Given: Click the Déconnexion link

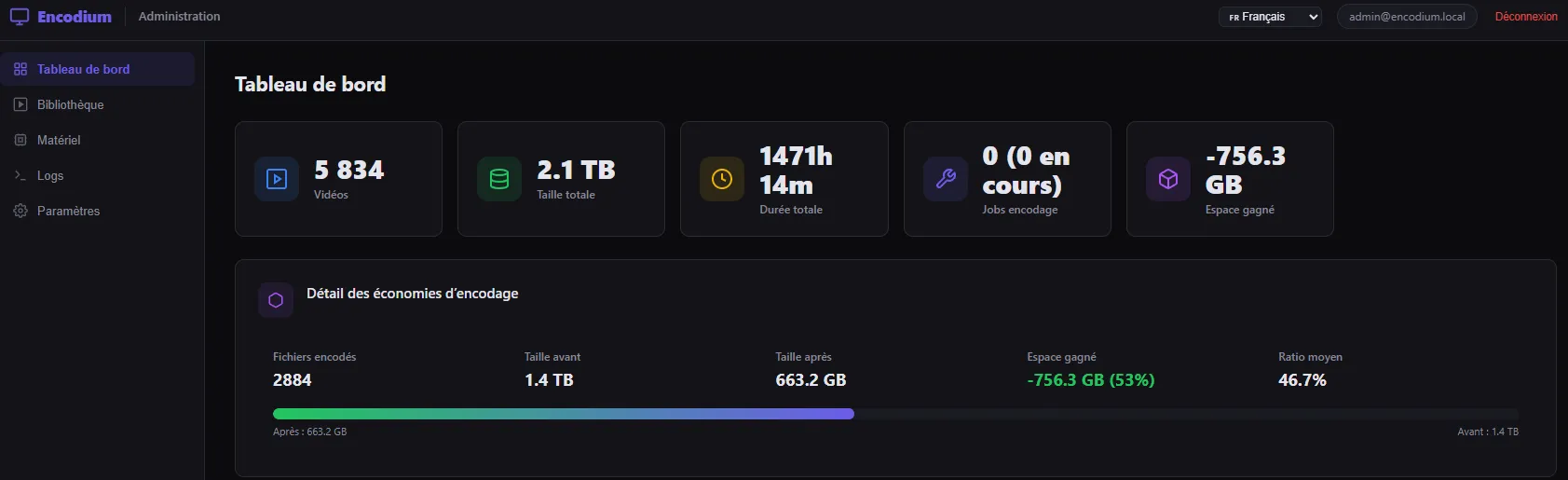Looking at the screenshot, I should (1526, 17).
